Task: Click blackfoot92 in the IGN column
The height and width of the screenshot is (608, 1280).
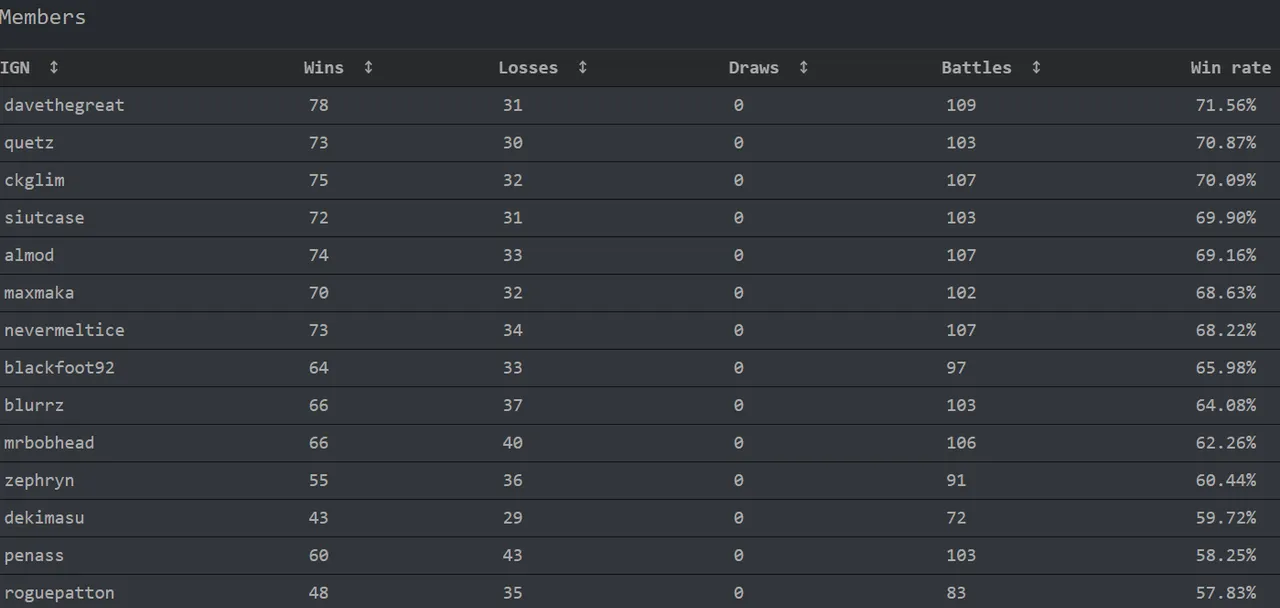Action: [59, 368]
